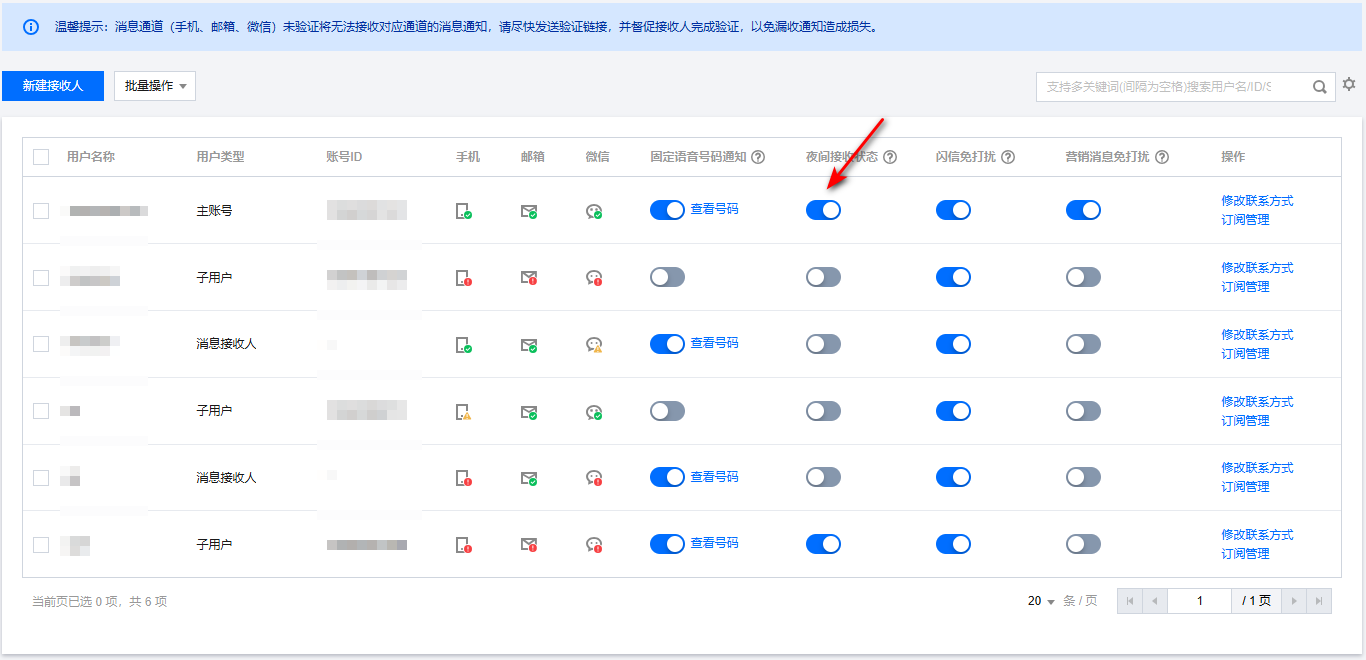
Task: Click phone error icon in second row
Action: coord(463,278)
